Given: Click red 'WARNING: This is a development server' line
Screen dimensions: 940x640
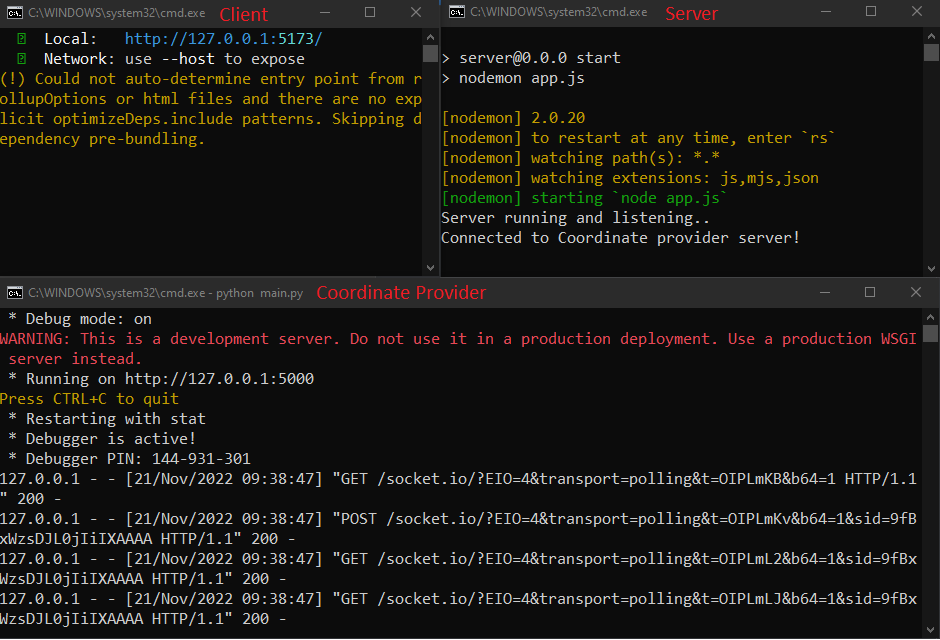Looking at the screenshot, I should pyautogui.click(x=459, y=339).
